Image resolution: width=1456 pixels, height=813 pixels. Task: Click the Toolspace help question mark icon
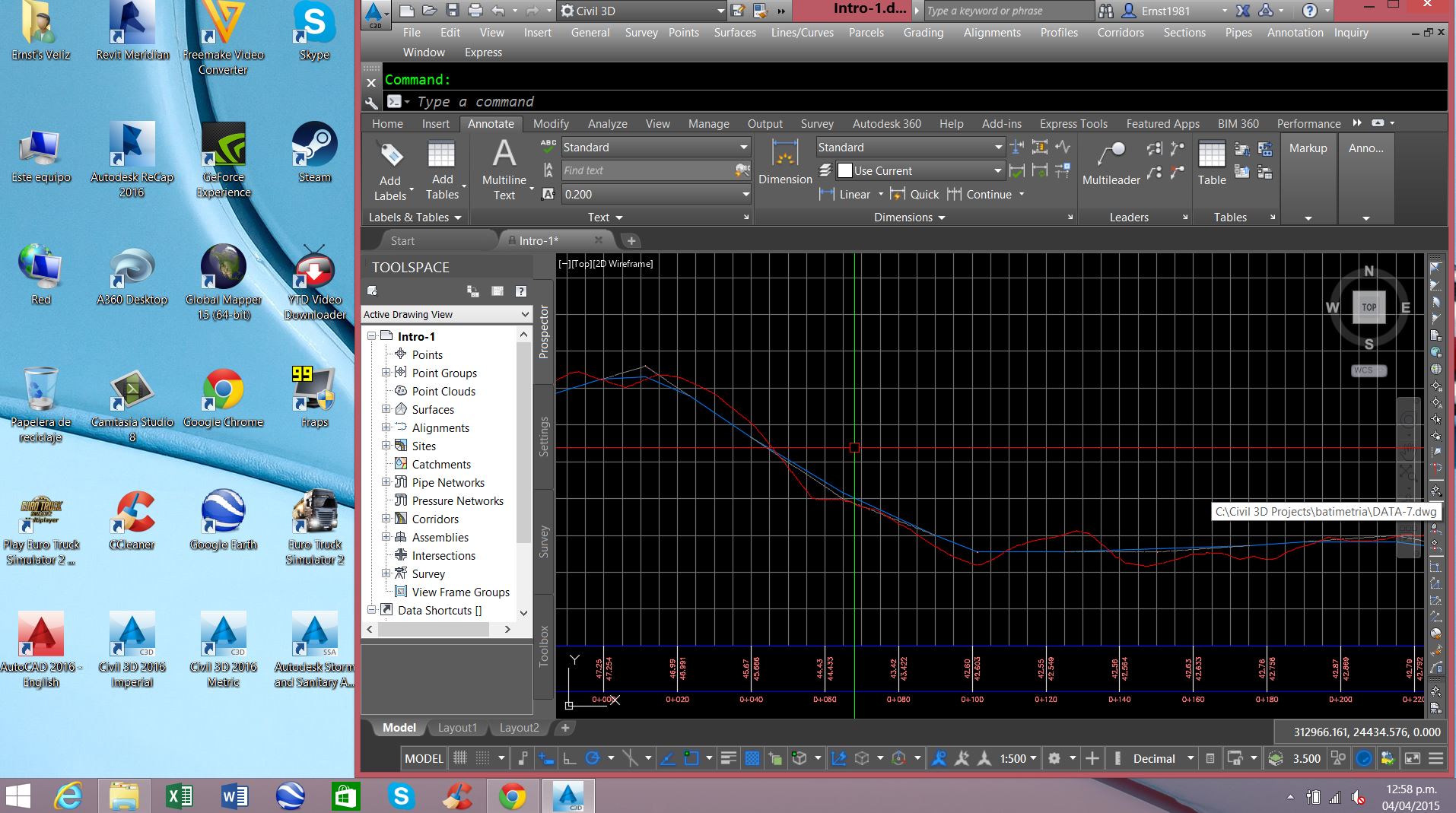pyautogui.click(x=521, y=291)
